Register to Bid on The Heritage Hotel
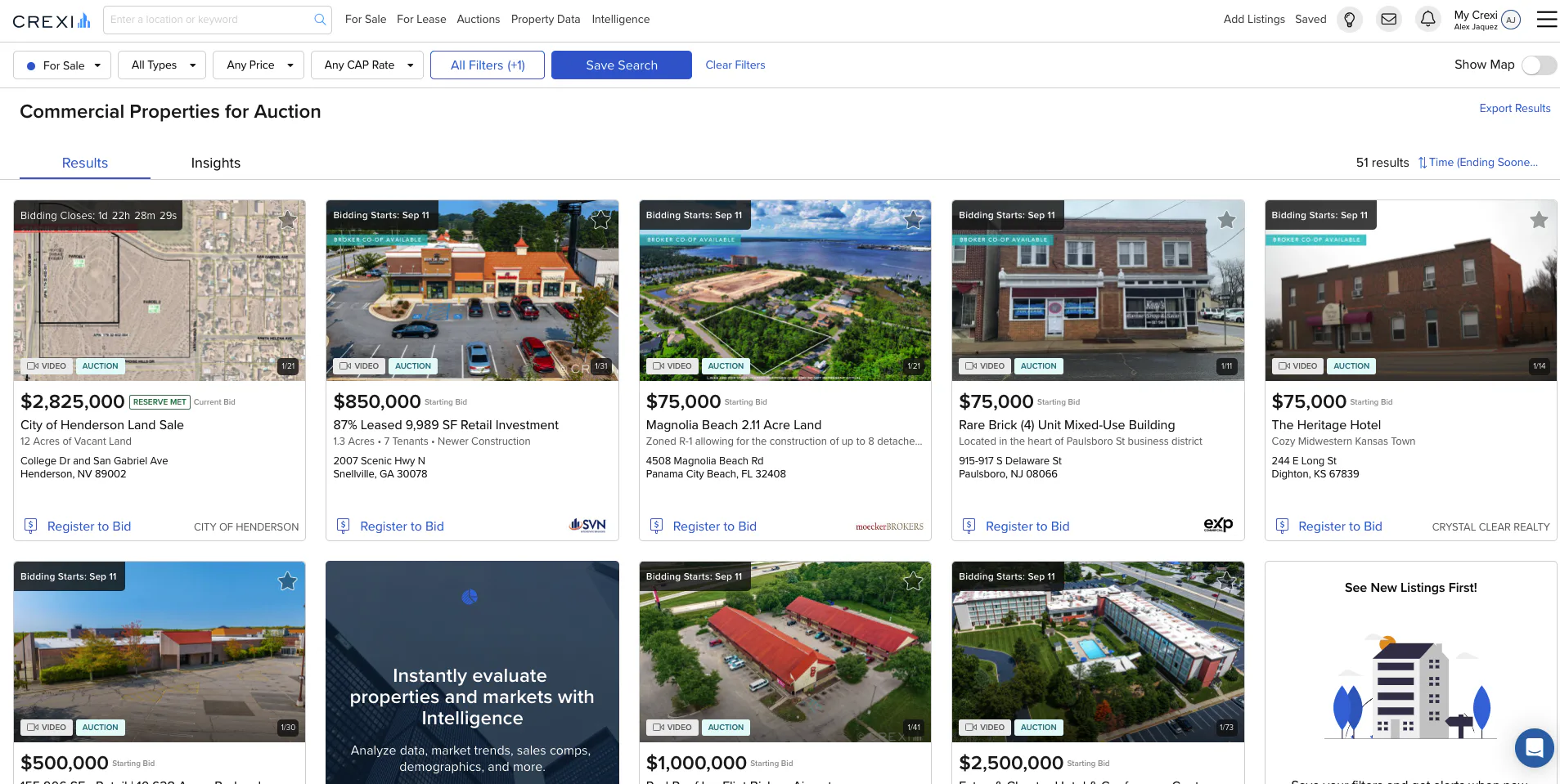 [1340, 526]
